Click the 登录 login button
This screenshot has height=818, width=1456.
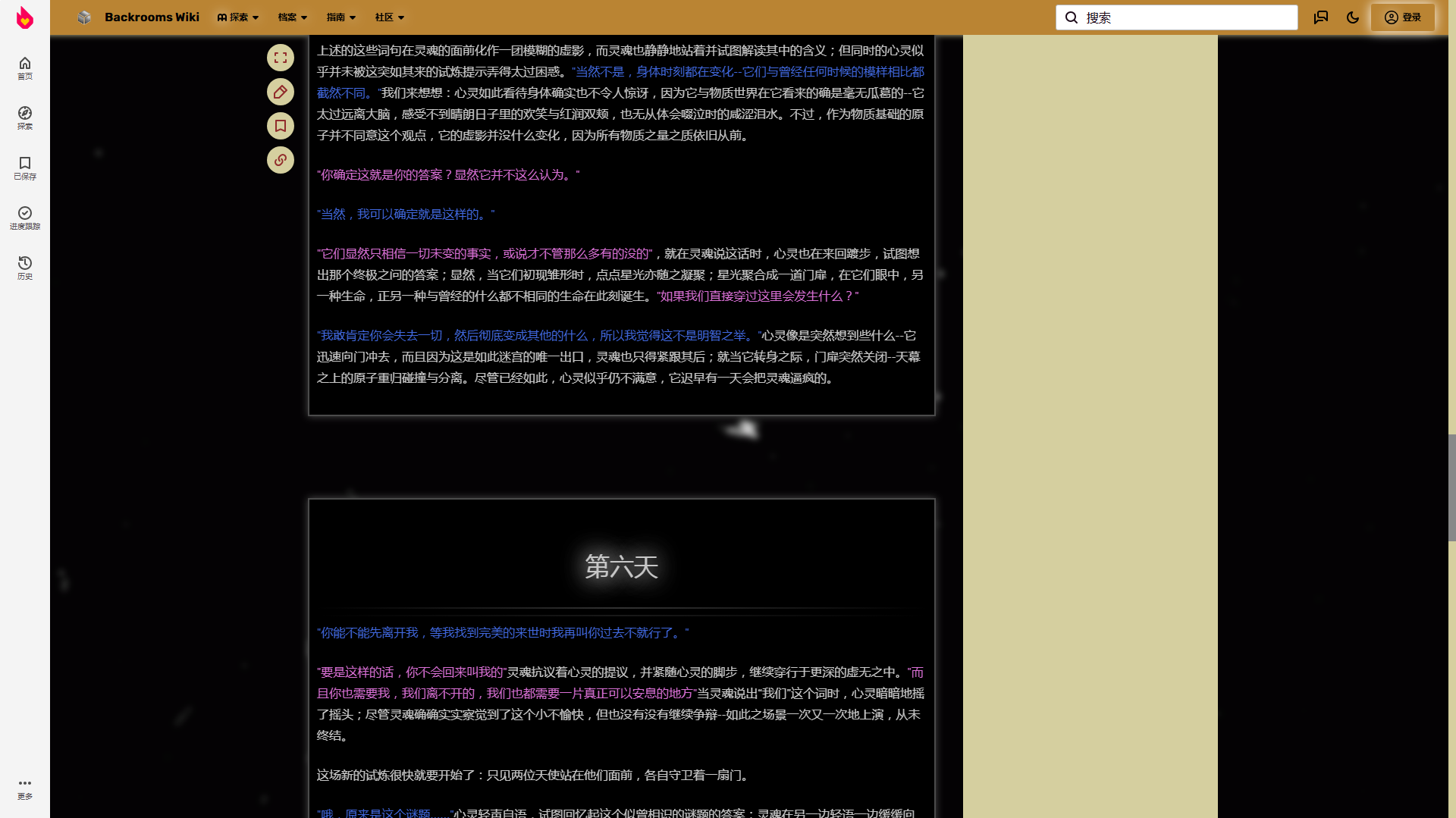(1403, 17)
